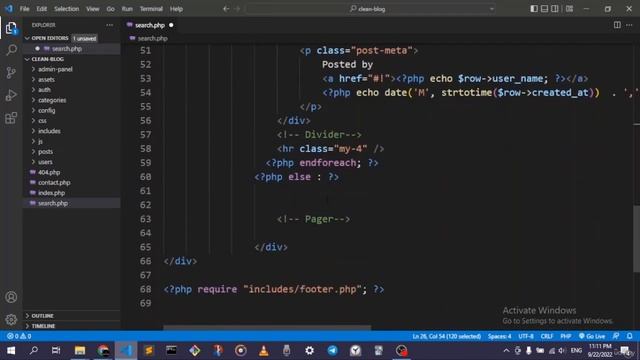The height and width of the screenshot is (360, 640).
Task: Click the clean-blog command center search box
Action: click(371, 9)
